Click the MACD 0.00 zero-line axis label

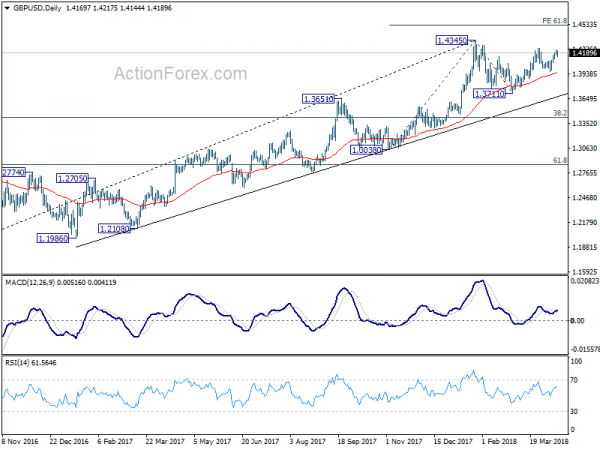pyautogui.click(x=577, y=321)
